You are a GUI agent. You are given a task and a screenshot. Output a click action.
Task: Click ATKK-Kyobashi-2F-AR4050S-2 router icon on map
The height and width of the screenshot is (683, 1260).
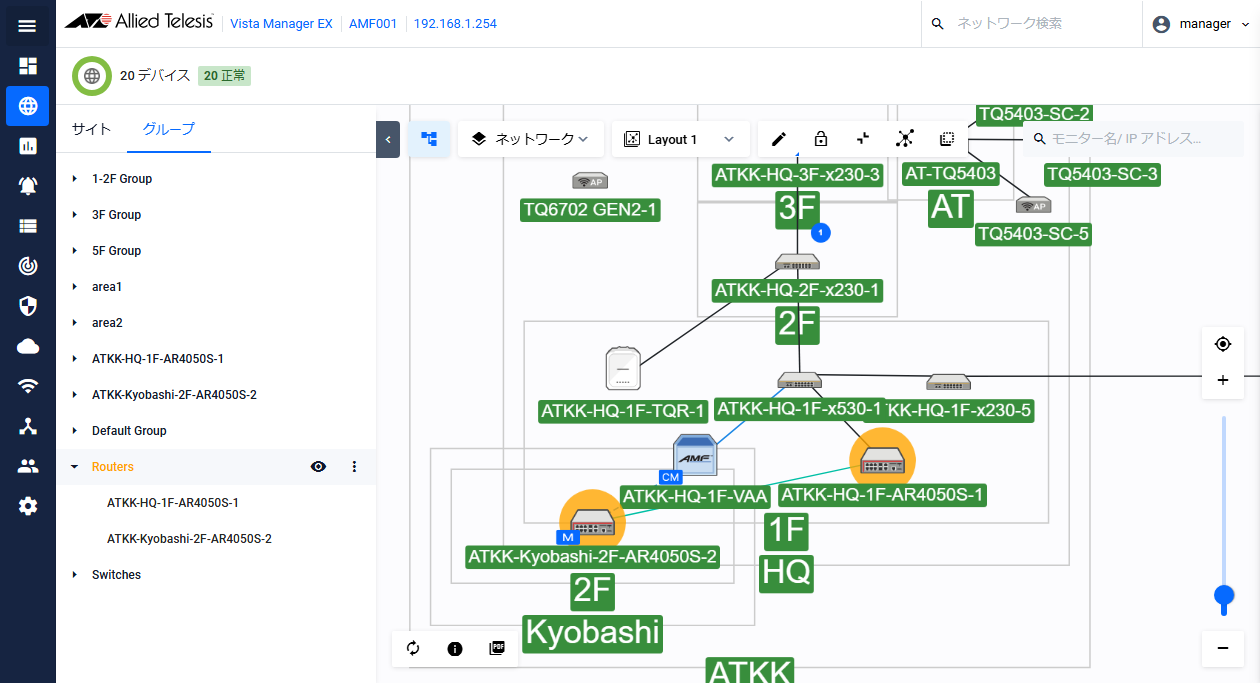tap(592, 522)
